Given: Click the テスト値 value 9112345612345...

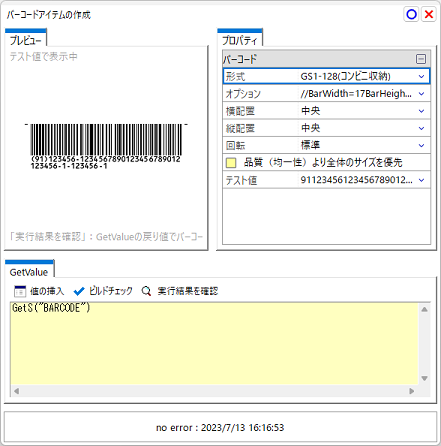Looking at the screenshot, I should (356, 180).
